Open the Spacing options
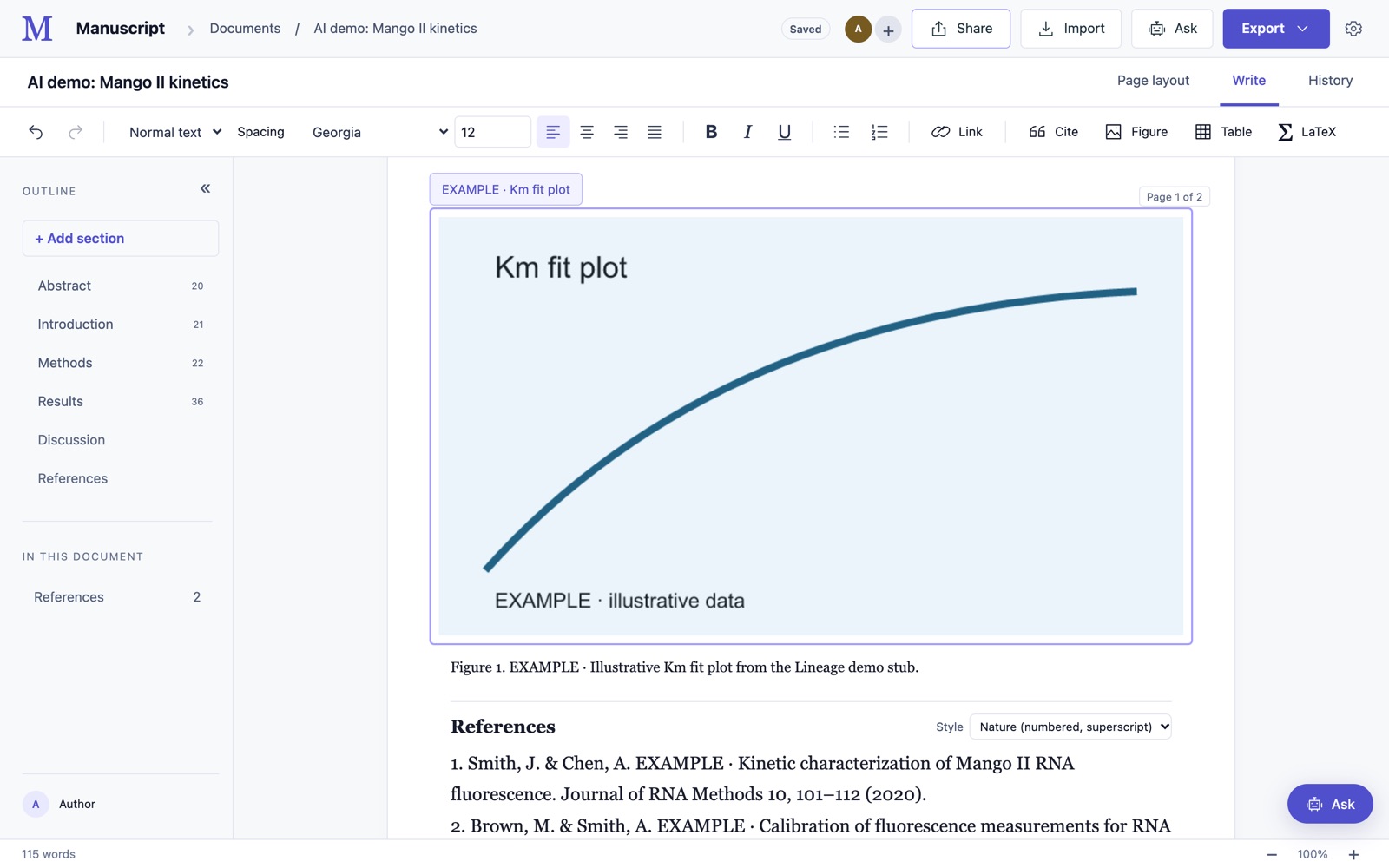This screenshot has height=868, width=1389. click(260, 132)
